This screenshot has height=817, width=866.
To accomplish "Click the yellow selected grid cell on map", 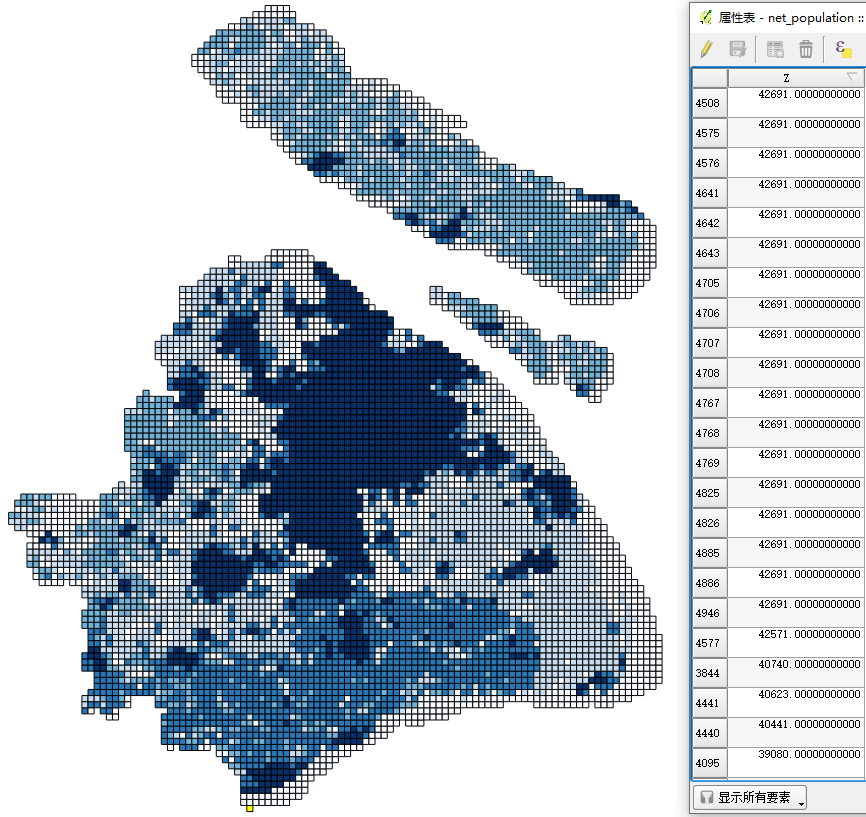I will pos(250,809).
